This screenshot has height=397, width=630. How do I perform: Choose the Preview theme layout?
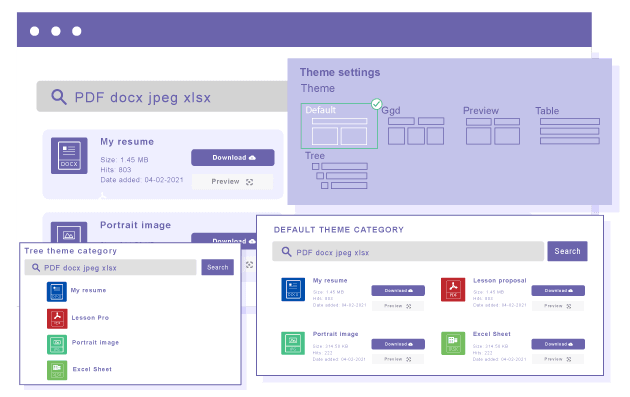tap(493, 126)
